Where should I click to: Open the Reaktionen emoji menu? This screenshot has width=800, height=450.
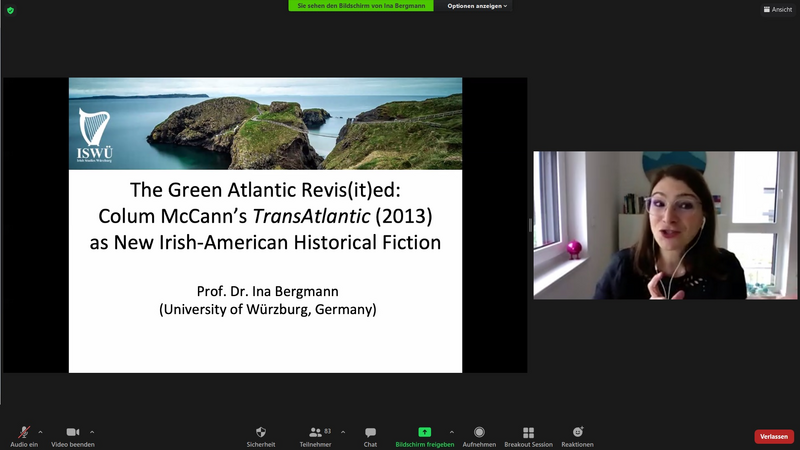(x=577, y=432)
